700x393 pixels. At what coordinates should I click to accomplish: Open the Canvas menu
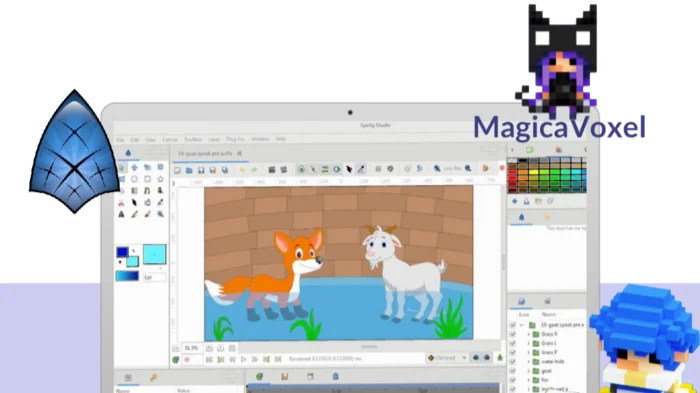pyautogui.click(x=170, y=140)
